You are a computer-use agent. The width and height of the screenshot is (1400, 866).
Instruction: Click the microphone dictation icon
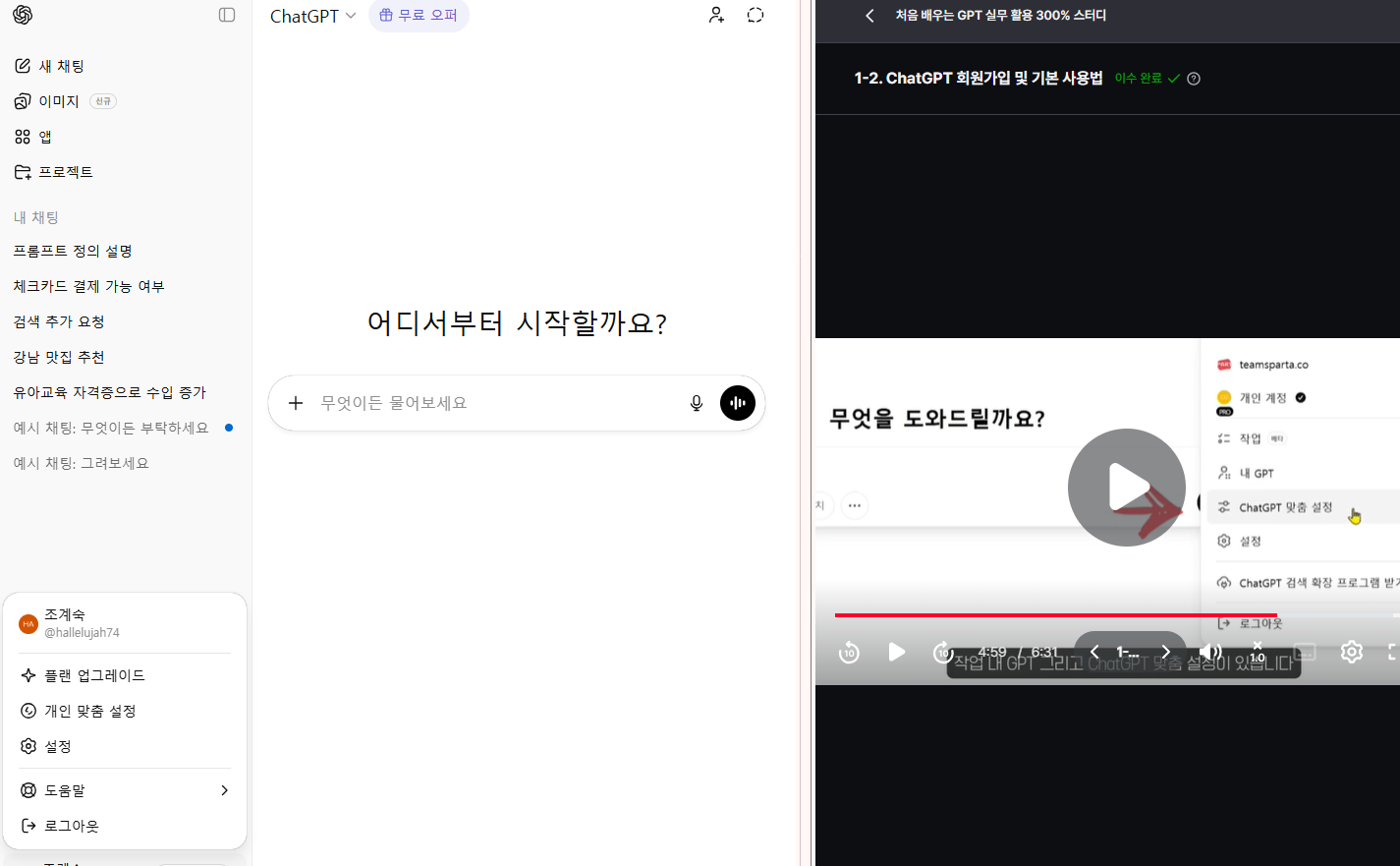[x=697, y=403]
